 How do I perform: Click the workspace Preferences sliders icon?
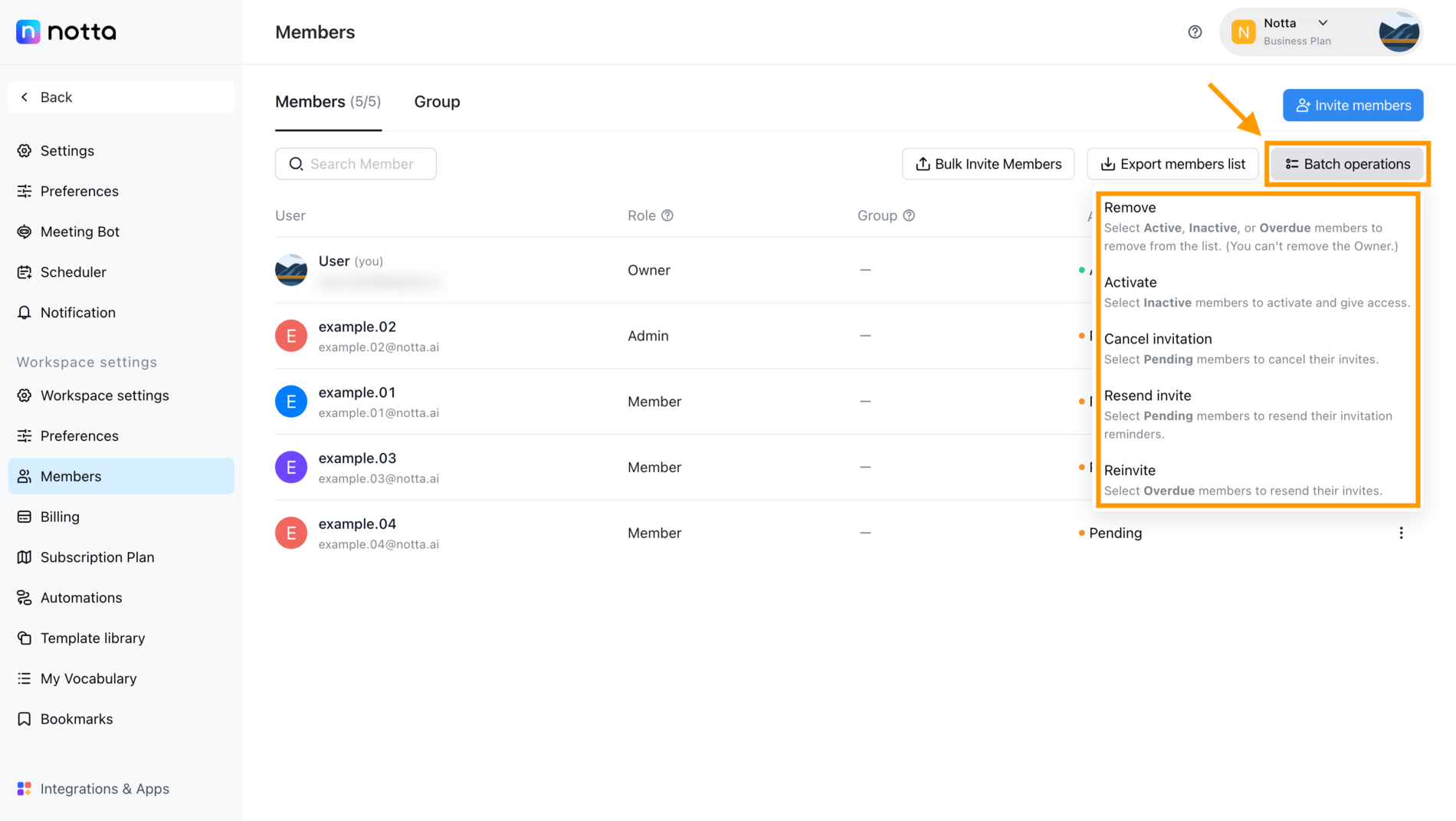[25, 436]
